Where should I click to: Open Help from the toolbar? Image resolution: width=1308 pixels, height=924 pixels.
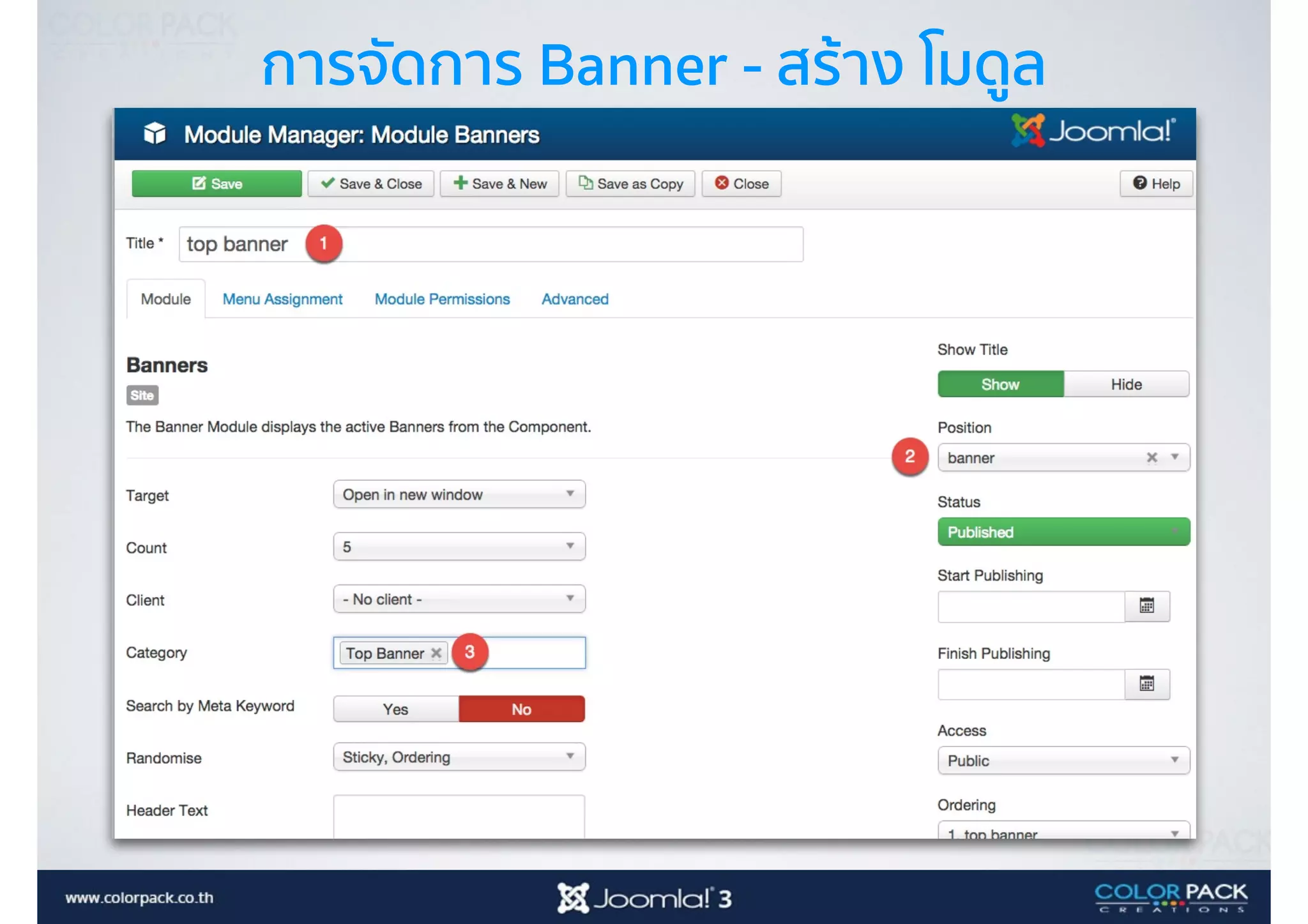coord(1156,184)
